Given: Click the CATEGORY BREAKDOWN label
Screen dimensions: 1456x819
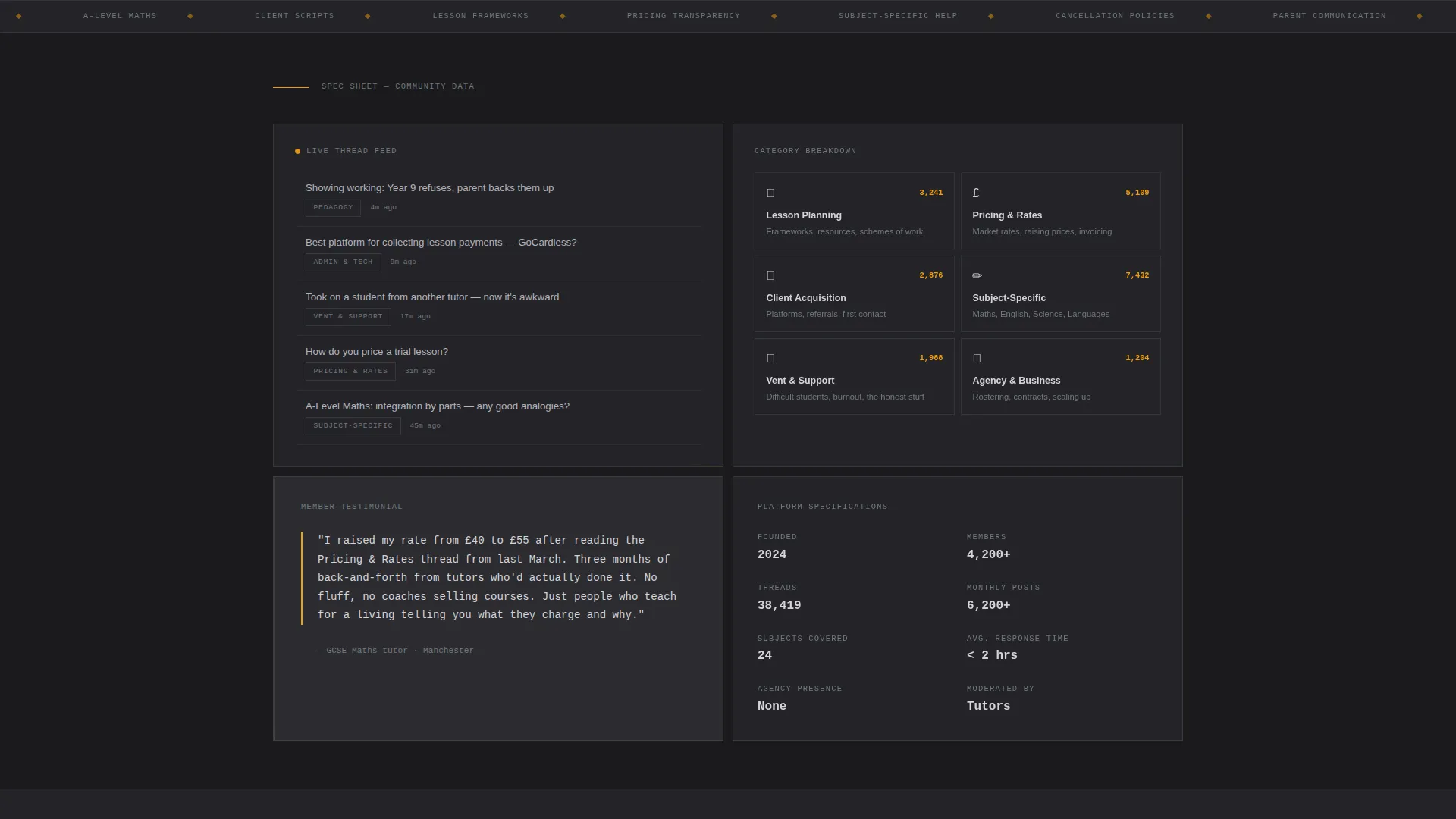Looking at the screenshot, I should (x=805, y=151).
